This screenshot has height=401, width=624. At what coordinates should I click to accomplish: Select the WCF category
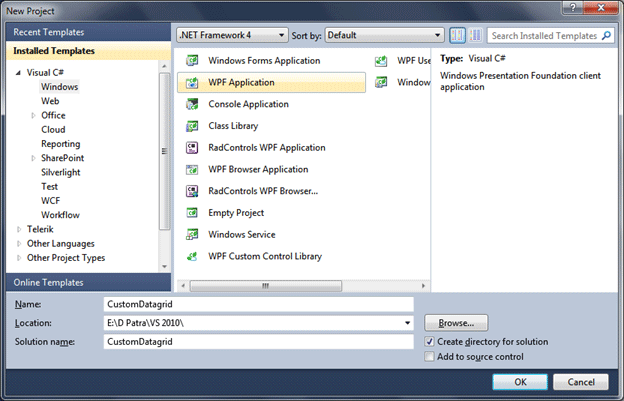[x=51, y=201]
